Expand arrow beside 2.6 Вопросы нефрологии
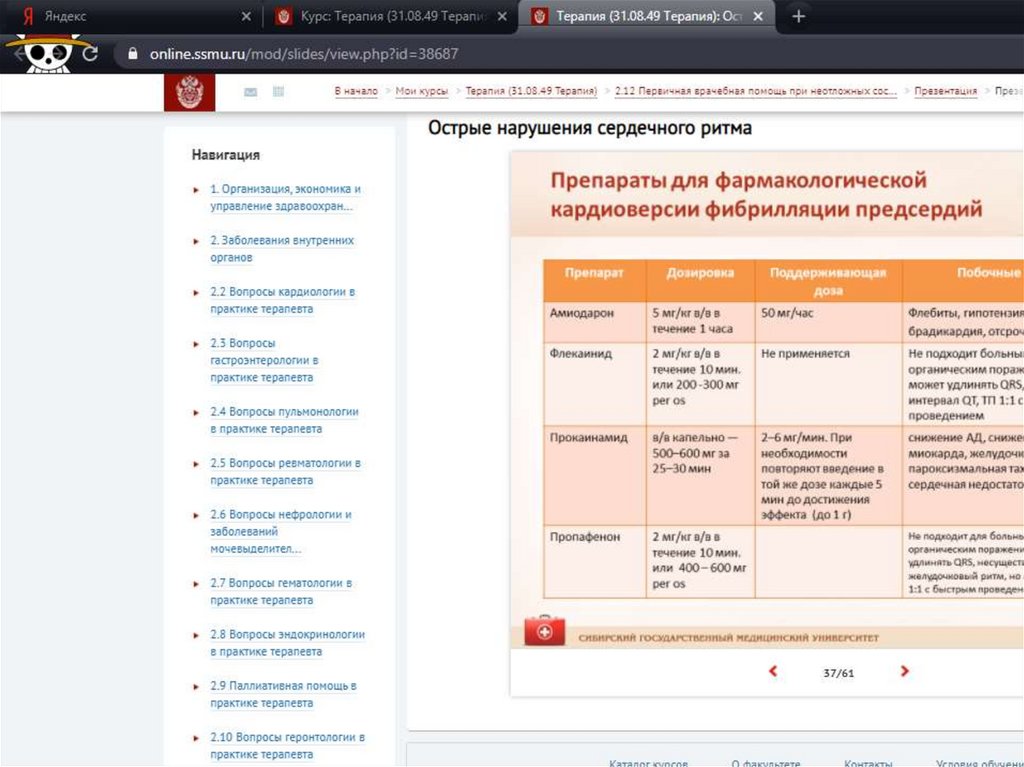Screen dimensions: 1024x767 [x=196, y=515]
